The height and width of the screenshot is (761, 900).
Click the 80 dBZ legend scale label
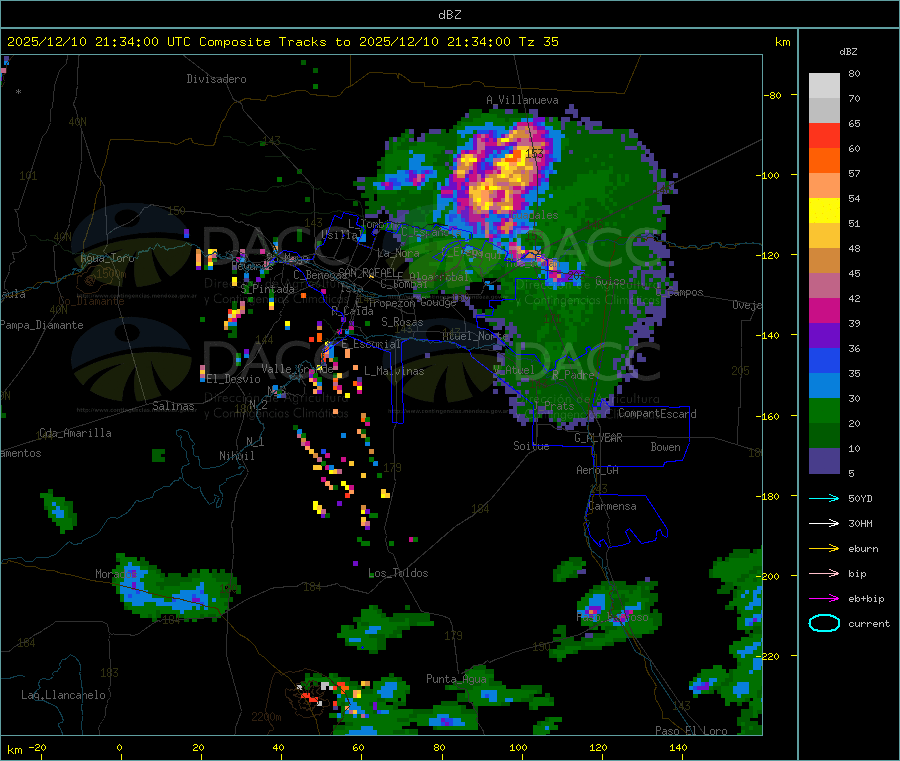(x=854, y=73)
